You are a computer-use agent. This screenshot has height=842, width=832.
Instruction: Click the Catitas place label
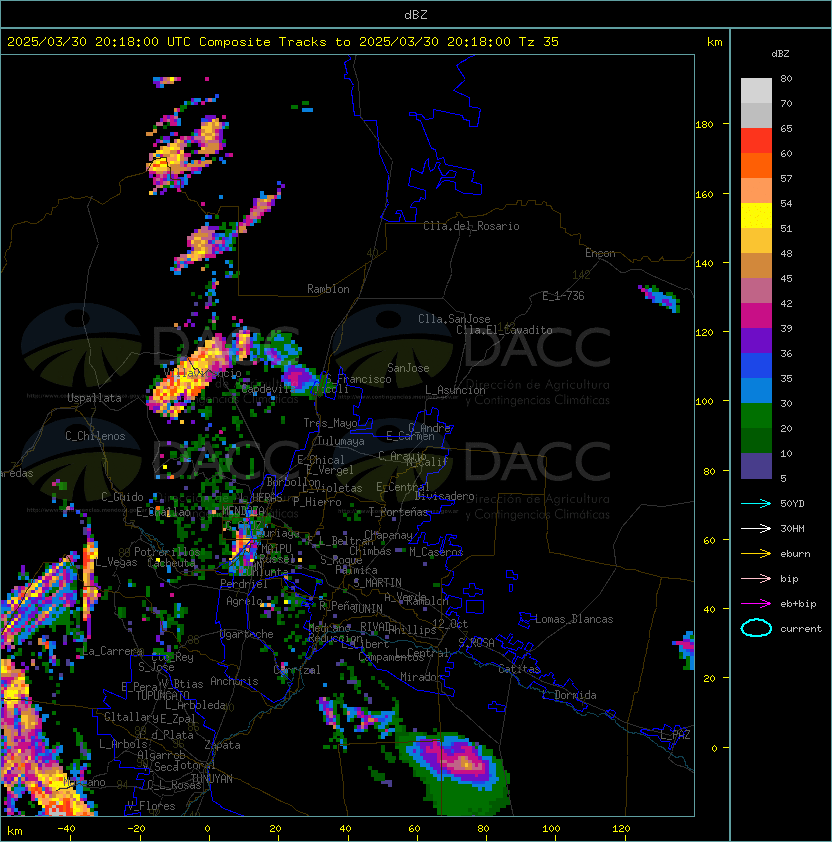[x=519, y=669]
